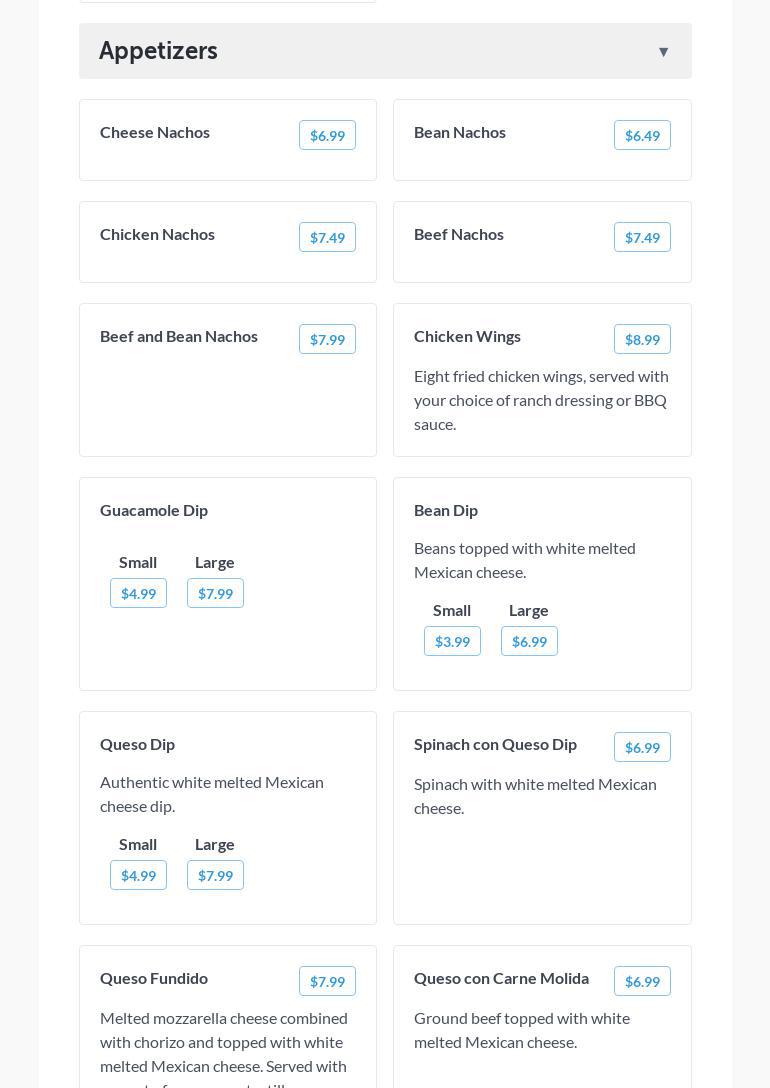Select Bean Nachos $6.49 price button
This screenshot has height=1088, width=770.
(x=642, y=136)
